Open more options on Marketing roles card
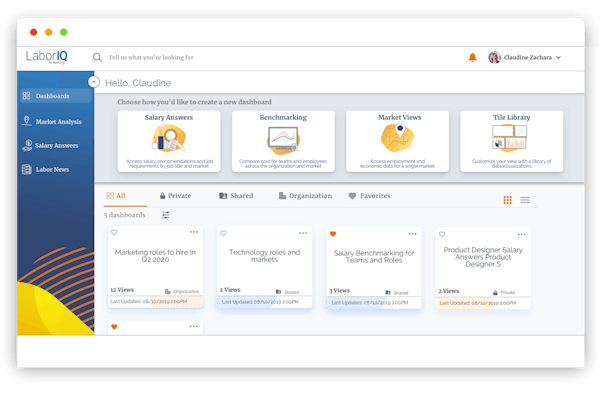 [194, 232]
